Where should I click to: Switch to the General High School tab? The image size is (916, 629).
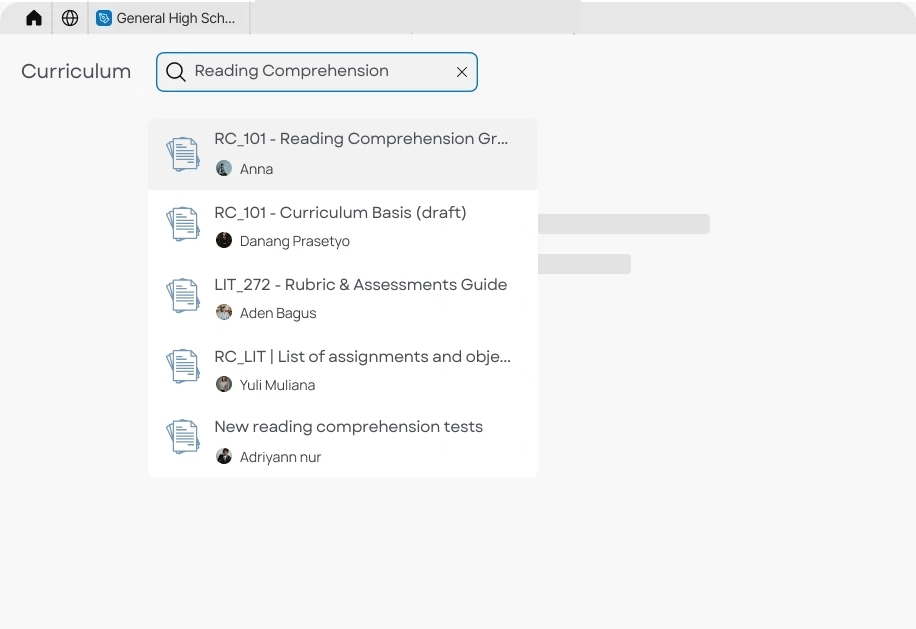[167, 18]
